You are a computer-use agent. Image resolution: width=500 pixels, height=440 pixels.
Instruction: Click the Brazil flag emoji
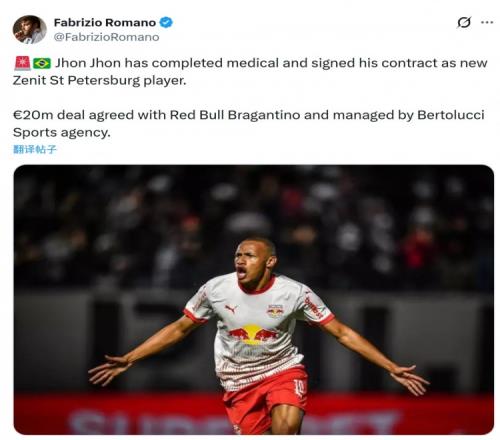[42, 63]
